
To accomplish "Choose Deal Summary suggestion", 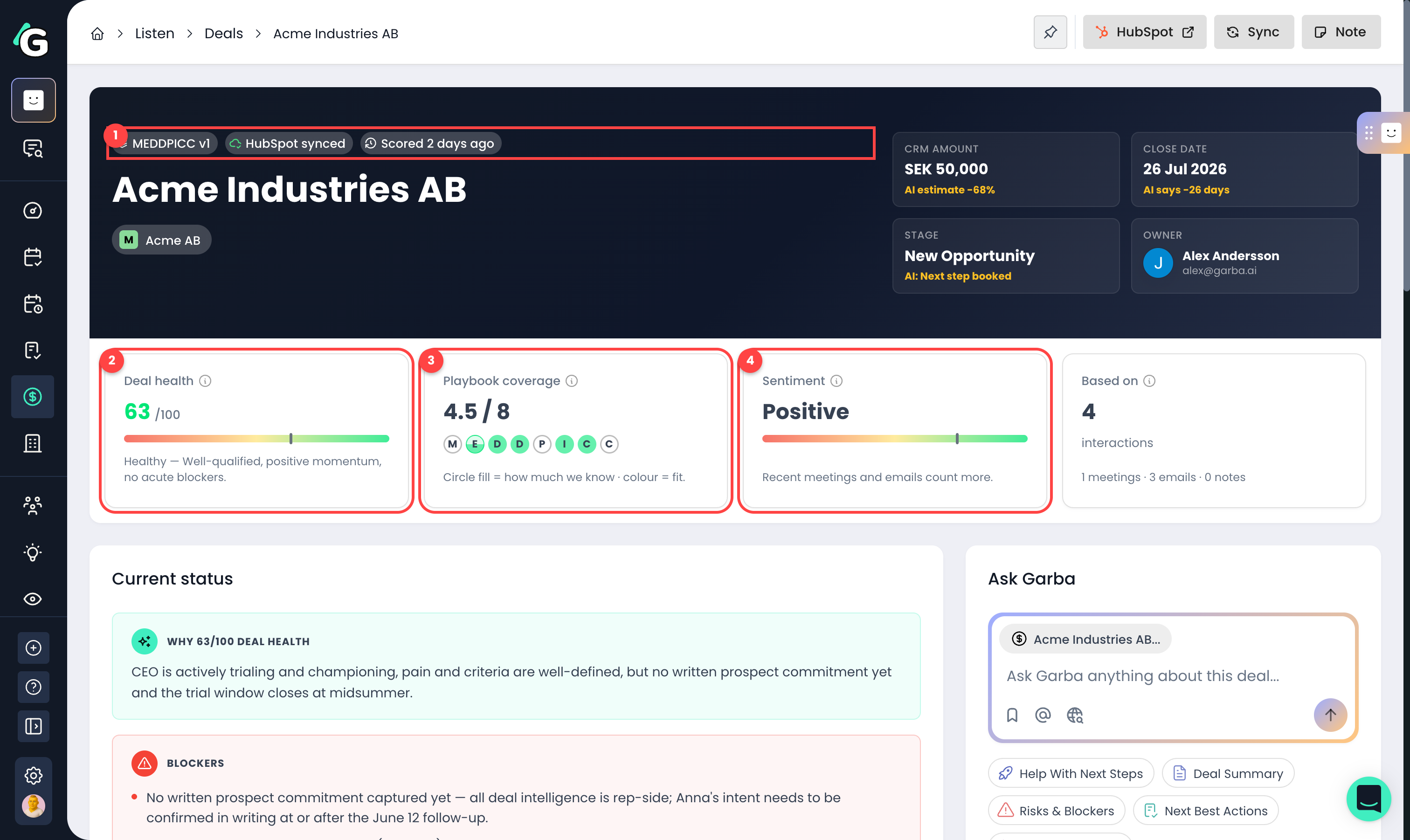I will [x=1228, y=773].
